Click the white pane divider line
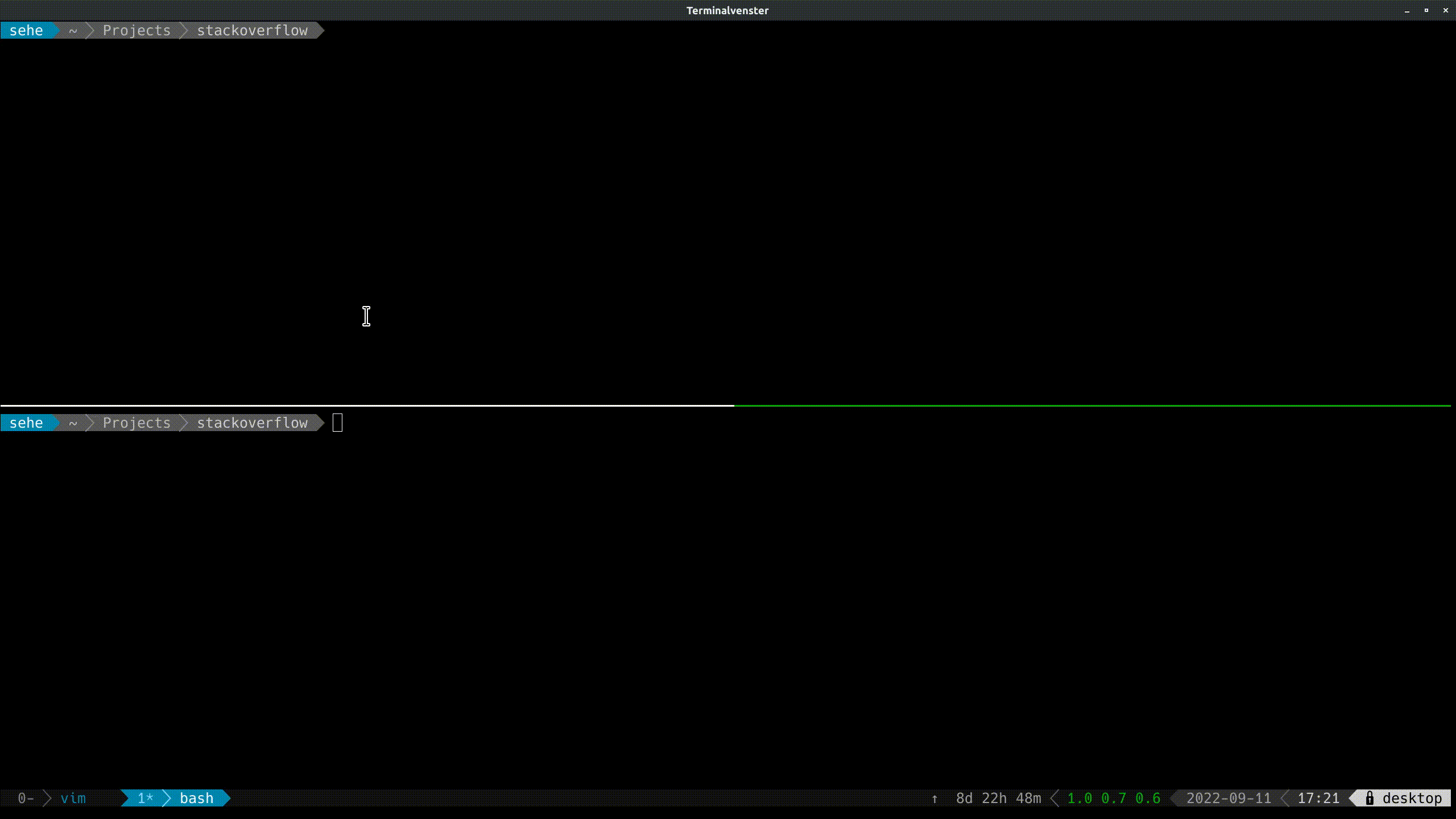 [x=367, y=406]
